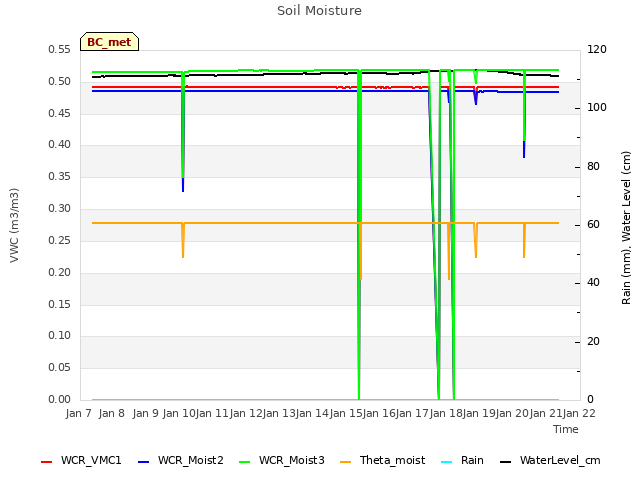This screenshot has height=480, width=640.
Task: Click the 0.15 left axis tick label
Action: click(x=59, y=304)
